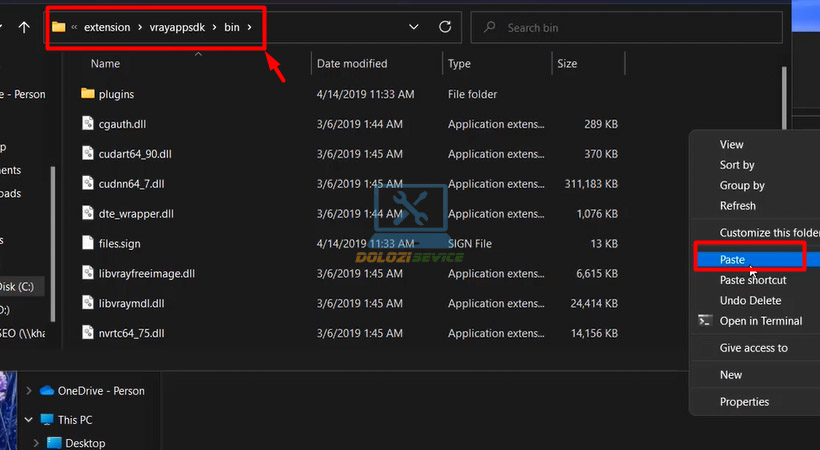Viewport: 820px width, 450px height.
Task: Select Refresh in the context menu
Action: (737, 205)
